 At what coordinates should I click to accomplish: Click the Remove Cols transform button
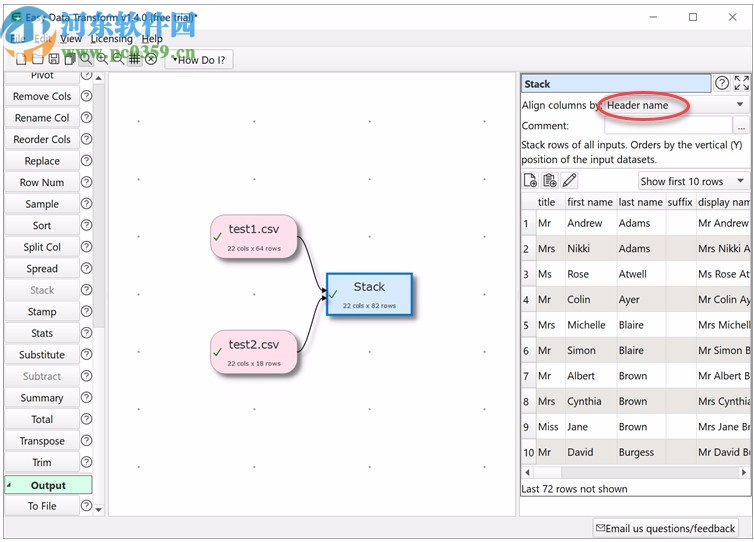[42, 96]
